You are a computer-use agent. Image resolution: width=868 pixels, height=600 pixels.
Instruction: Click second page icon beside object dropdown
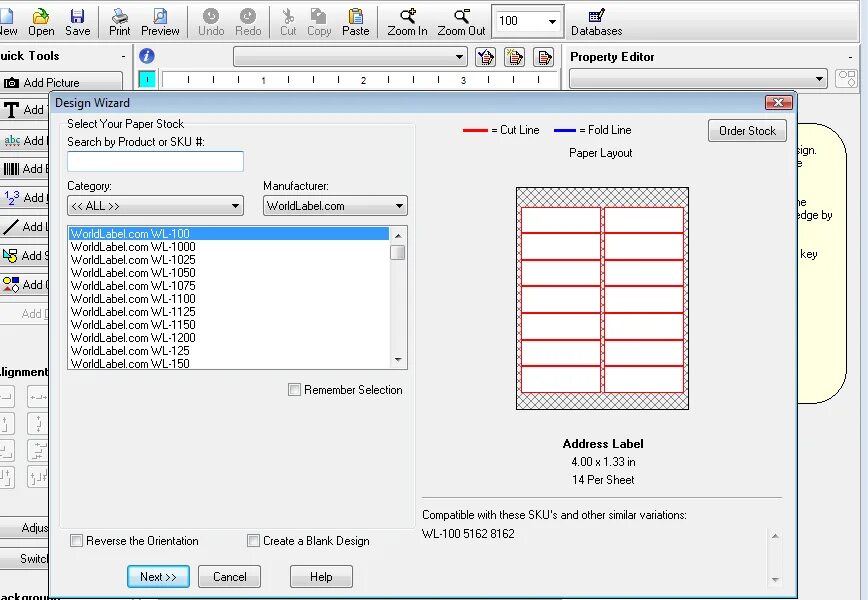(x=514, y=57)
